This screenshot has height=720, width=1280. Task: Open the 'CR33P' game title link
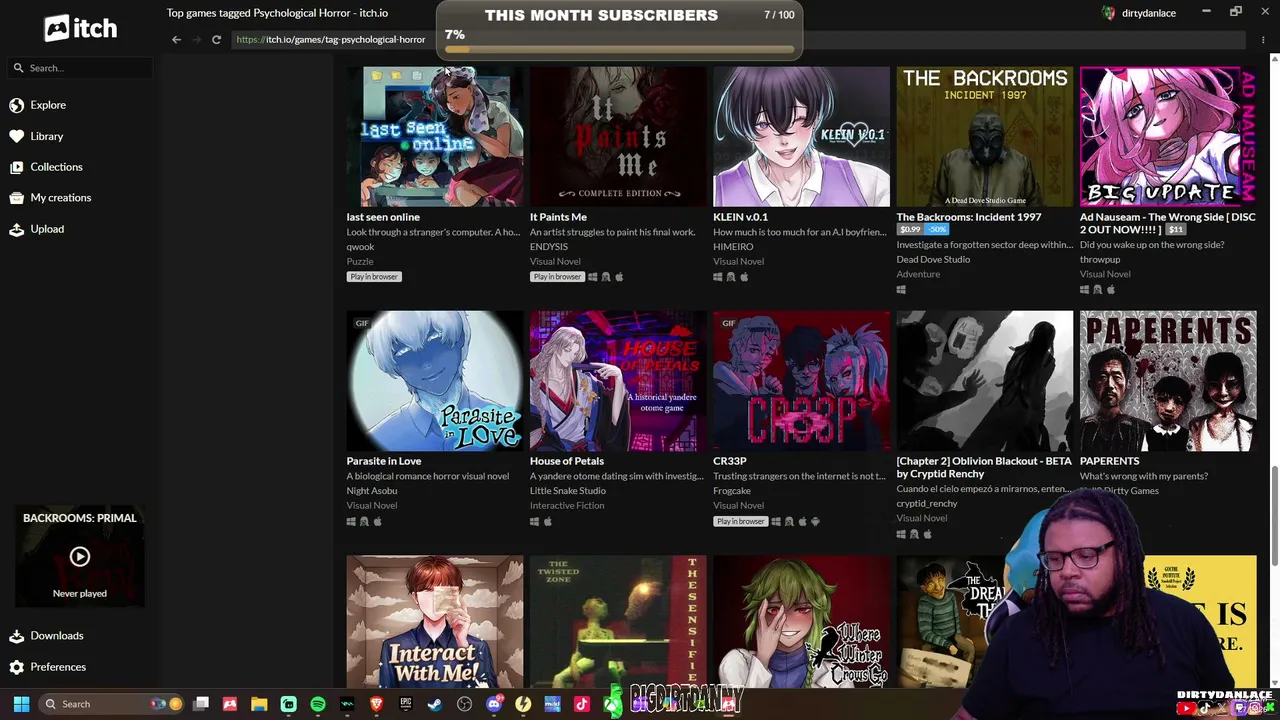(x=730, y=461)
